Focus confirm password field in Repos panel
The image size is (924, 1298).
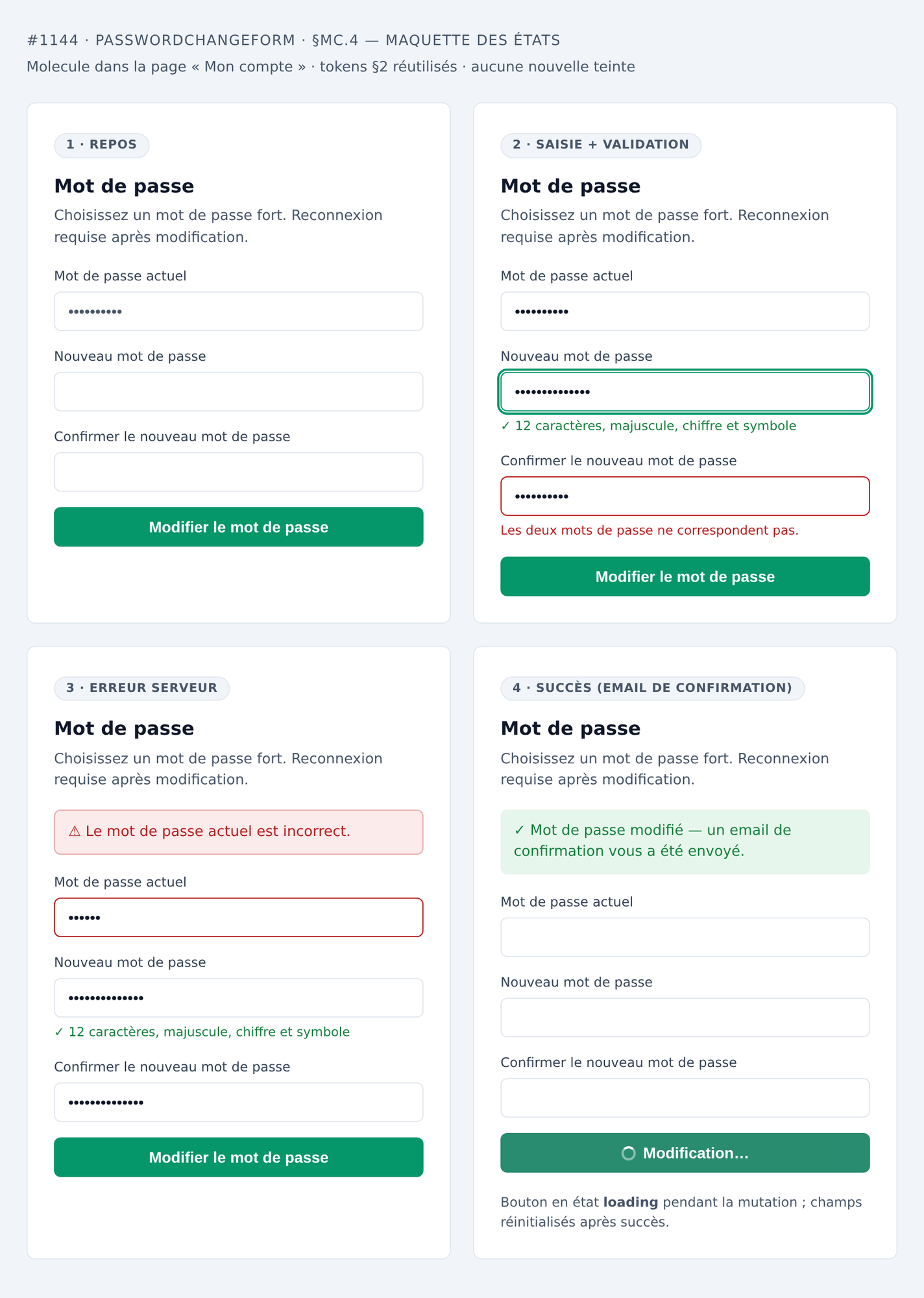tap(239, 472)
